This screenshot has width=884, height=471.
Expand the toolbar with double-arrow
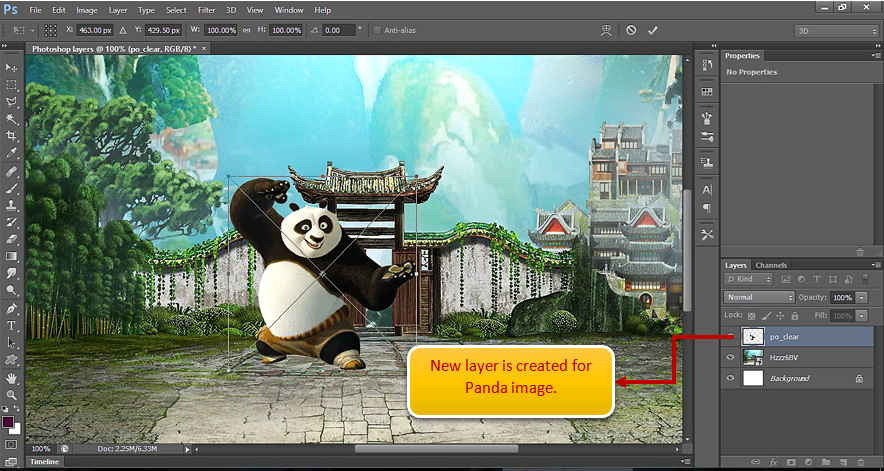tap(5, 46)
